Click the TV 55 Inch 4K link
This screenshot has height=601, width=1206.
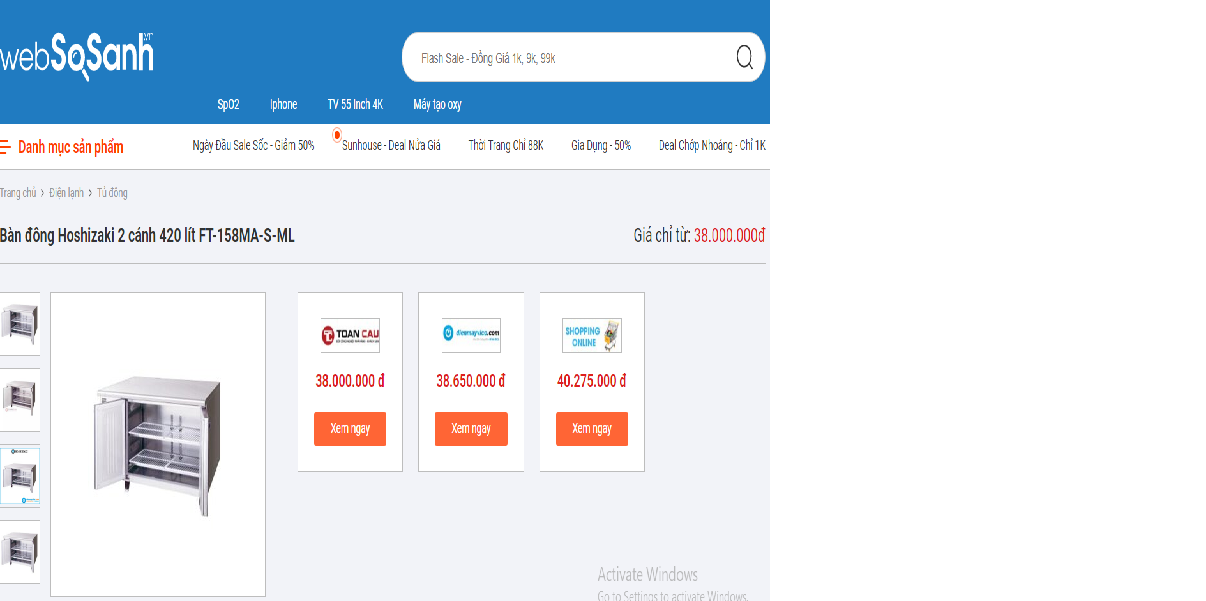355,105
